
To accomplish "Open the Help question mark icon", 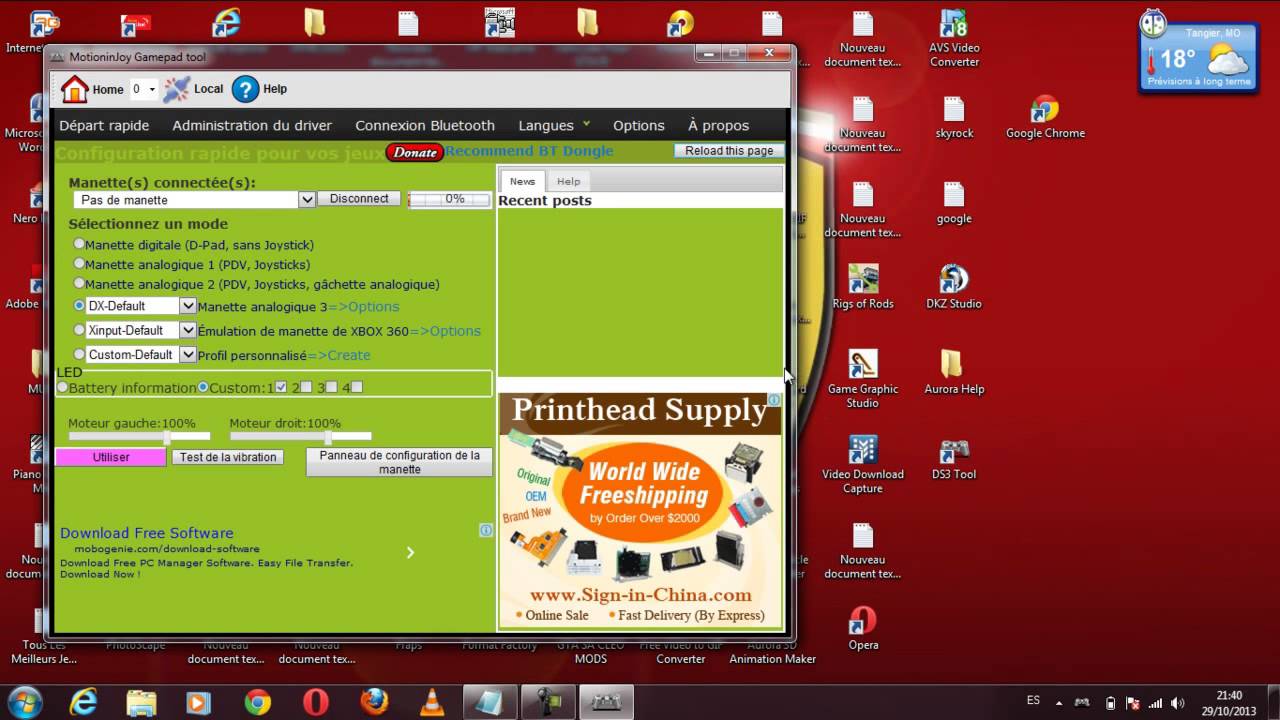I will [x=245, y=89].
